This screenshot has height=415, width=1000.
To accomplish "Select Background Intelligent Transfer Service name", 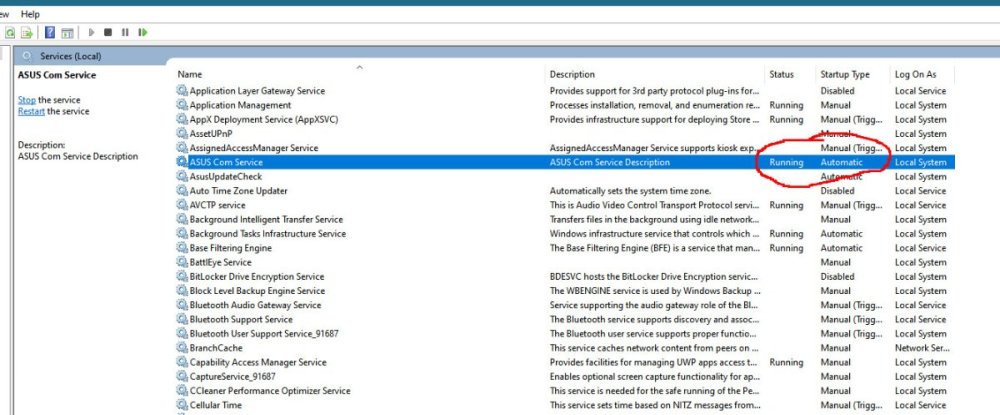I will pos(266,219).
